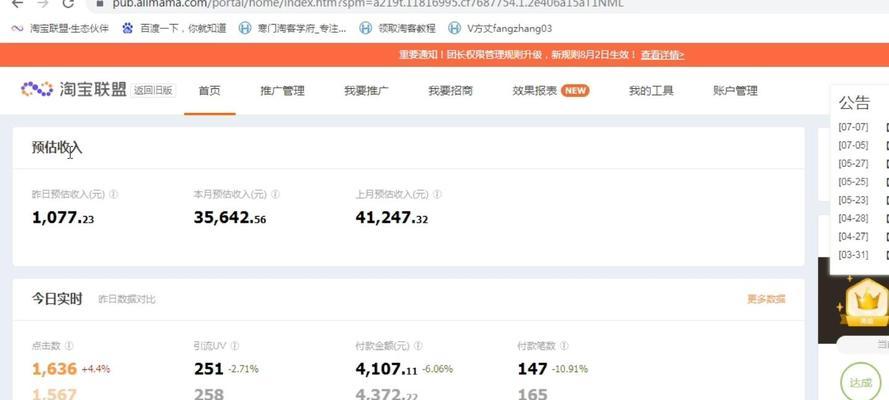Image resolution: width=889 pixels, height=400 pixels.
Task: Open V方丈fangzhang03 bookmark
Action: [x=500, y=28]
